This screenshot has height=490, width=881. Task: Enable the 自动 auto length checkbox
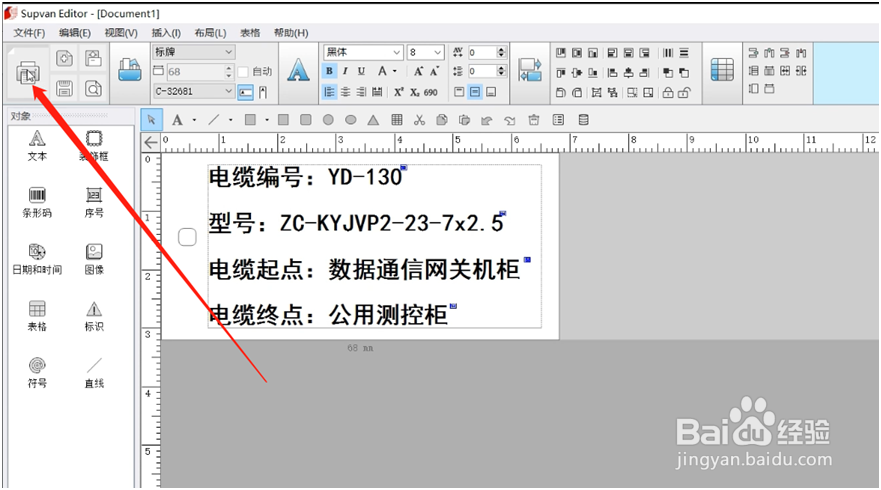pyautogui.click(x=243, y=72)
